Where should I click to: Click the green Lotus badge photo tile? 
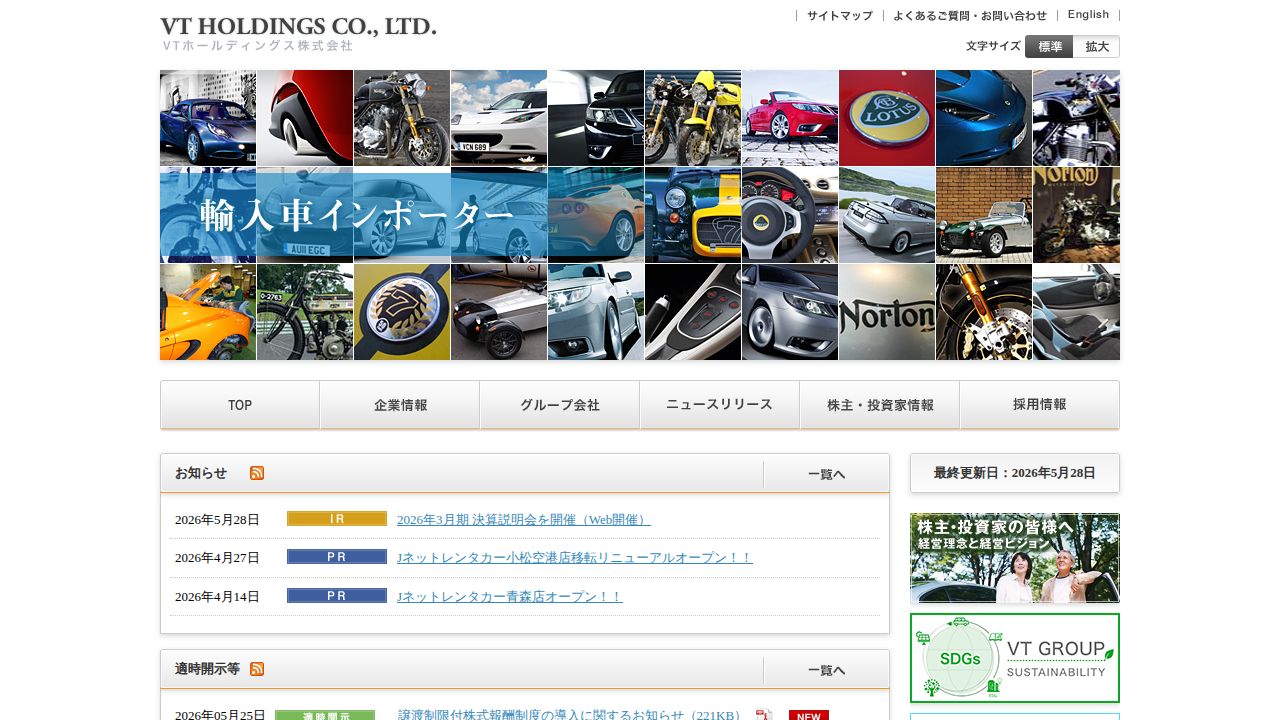point(887,118)
